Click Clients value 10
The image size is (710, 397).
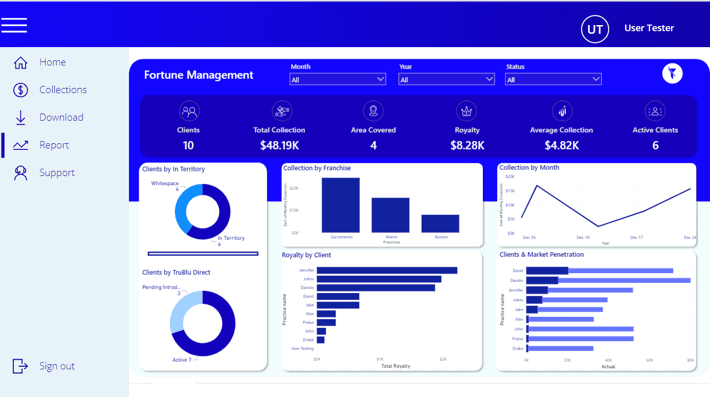point(188,145)
